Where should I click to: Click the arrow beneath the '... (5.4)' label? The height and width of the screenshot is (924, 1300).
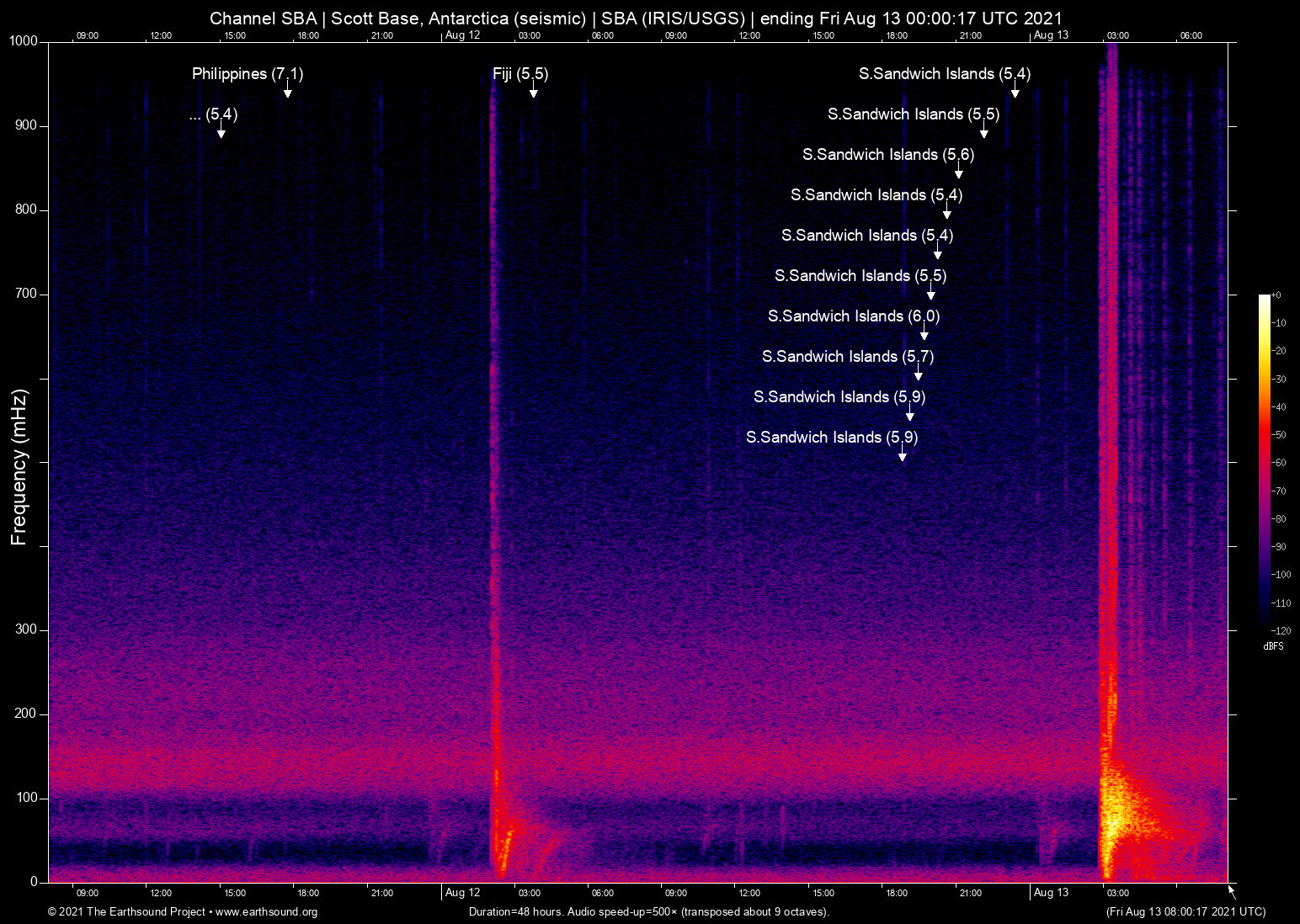coord(221,131)
